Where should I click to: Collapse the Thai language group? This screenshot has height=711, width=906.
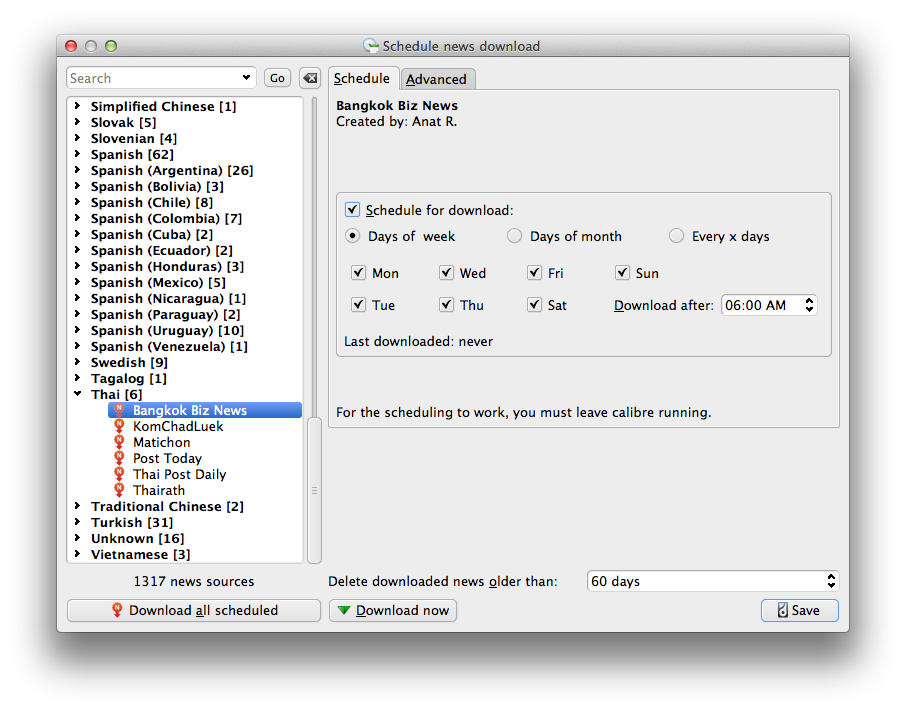(77, 395)
